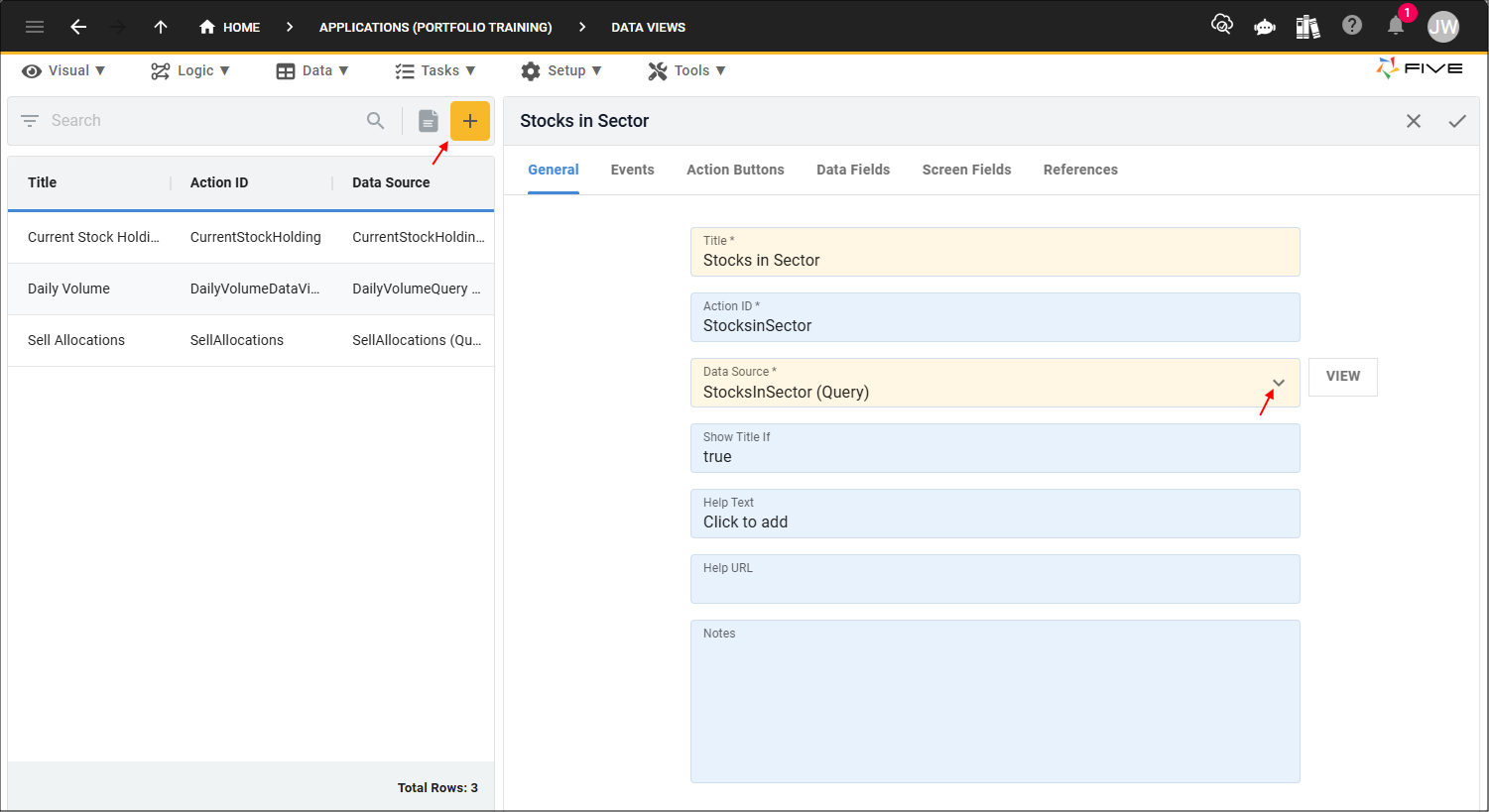This screenshot has width=1489, height=812.
Task: Click DailyVolumeQuery data source cell
Action: [x=417, y=289]
